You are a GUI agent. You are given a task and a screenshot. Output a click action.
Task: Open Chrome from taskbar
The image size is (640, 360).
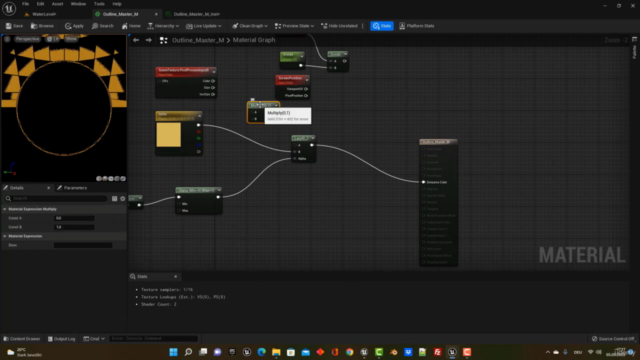click(x=349, y=352)
